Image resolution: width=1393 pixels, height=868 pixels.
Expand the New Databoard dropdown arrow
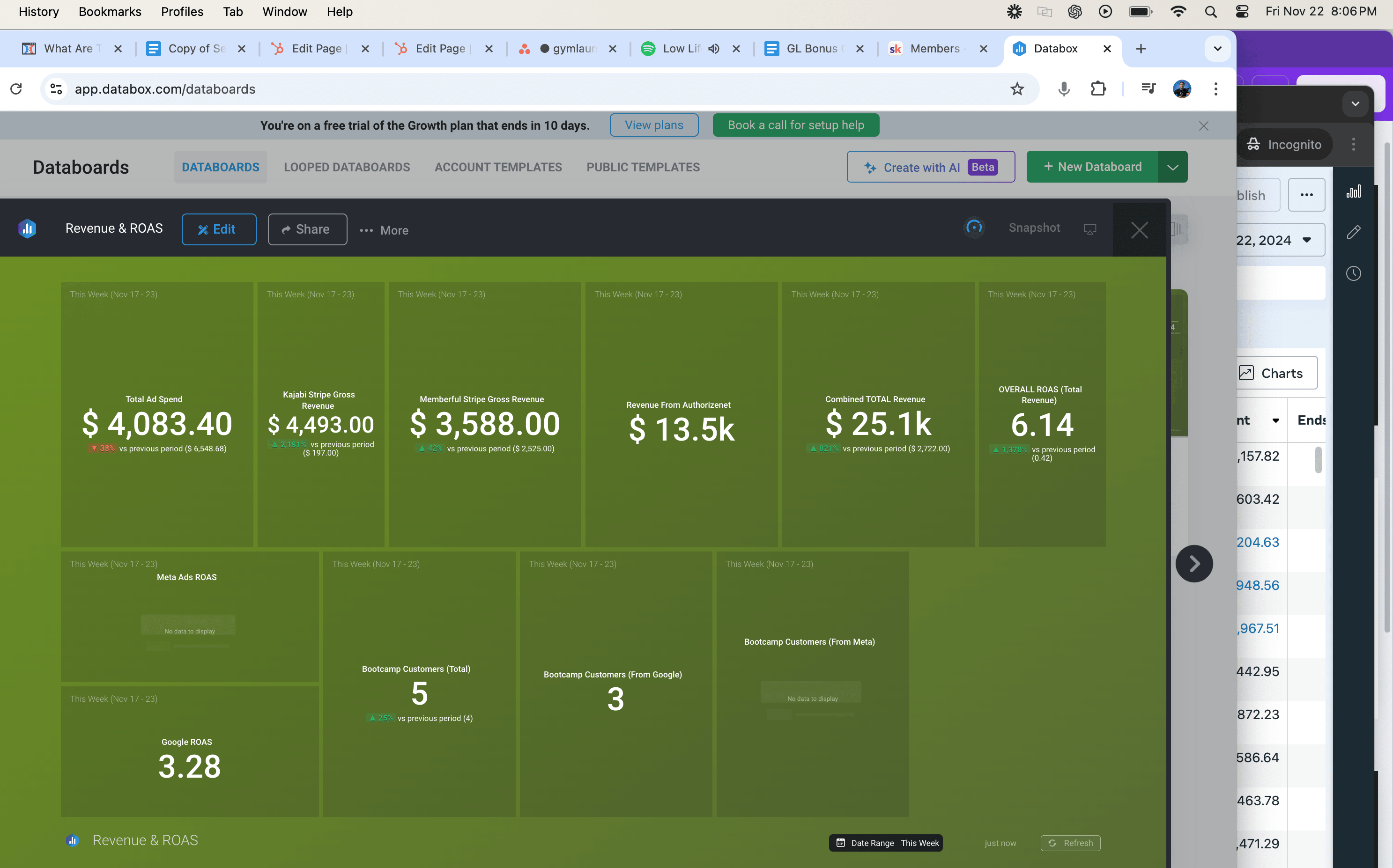1172,167
